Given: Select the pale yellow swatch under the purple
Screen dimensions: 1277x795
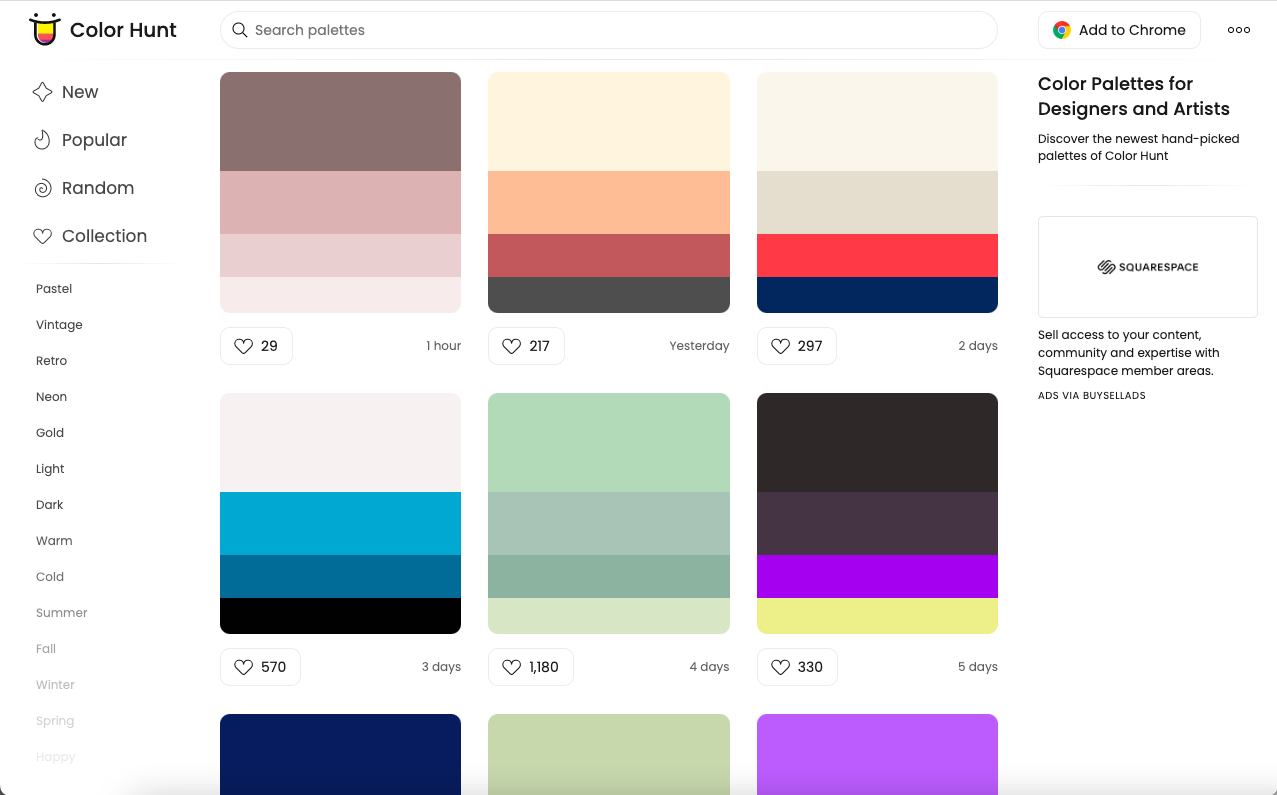Looking at the screenshot, I should 877,616.
